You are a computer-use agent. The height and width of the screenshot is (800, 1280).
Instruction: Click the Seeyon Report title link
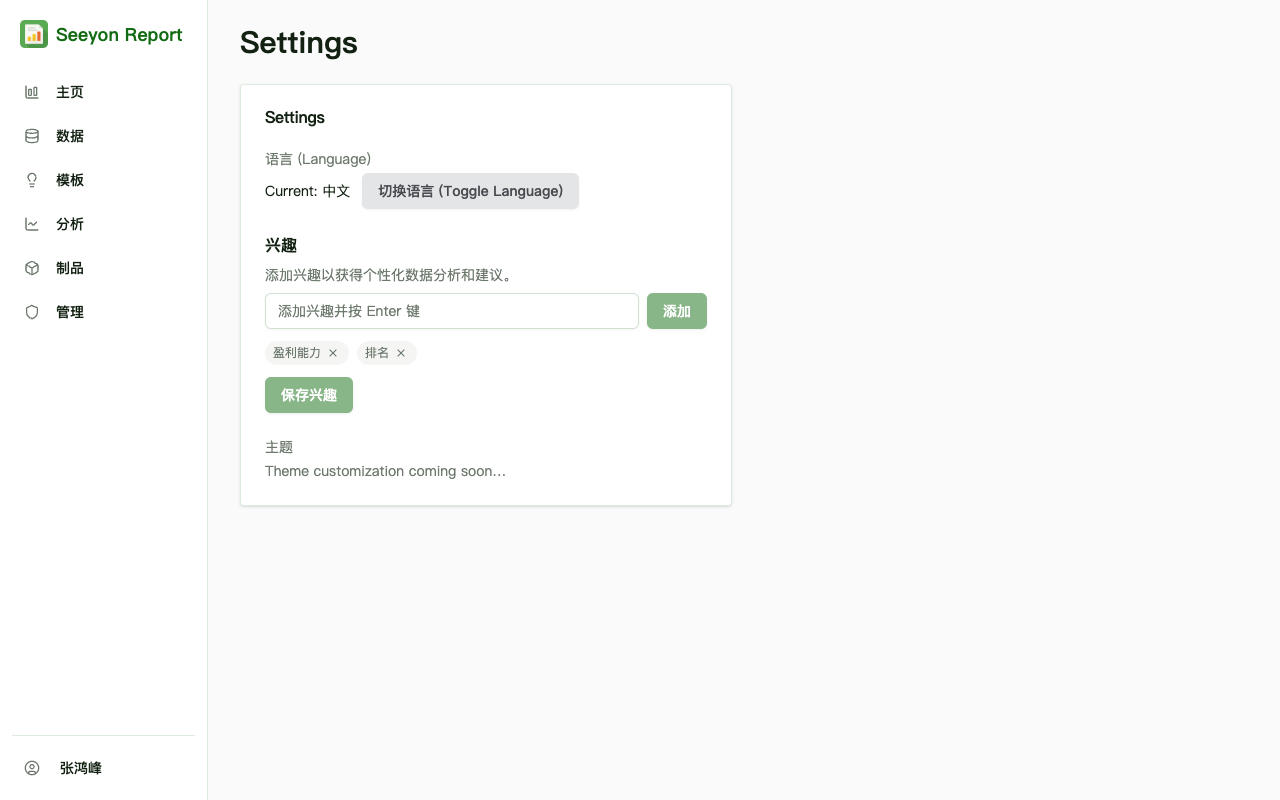click(119, 35)
